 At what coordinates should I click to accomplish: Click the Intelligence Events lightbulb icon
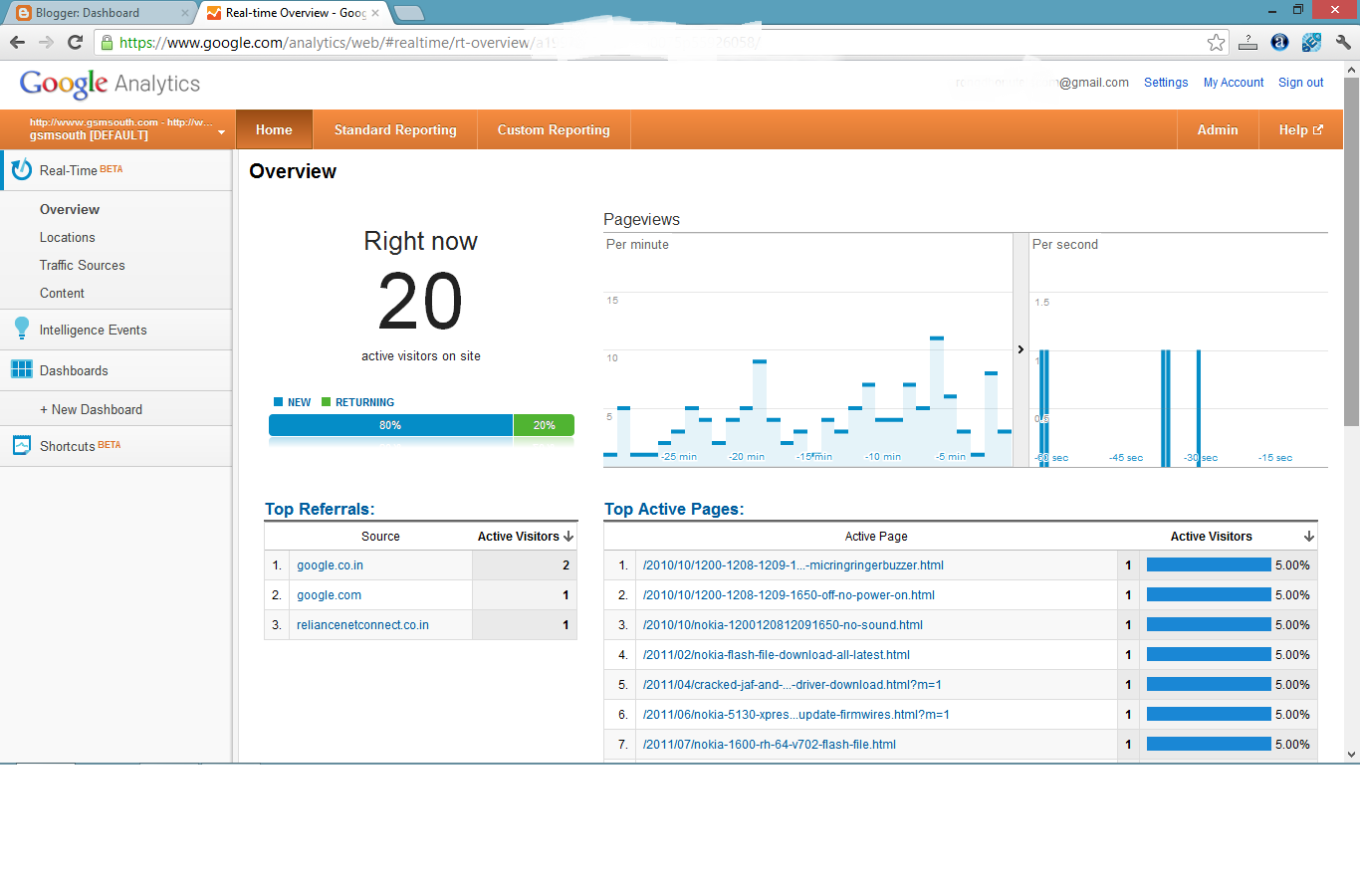21,329
